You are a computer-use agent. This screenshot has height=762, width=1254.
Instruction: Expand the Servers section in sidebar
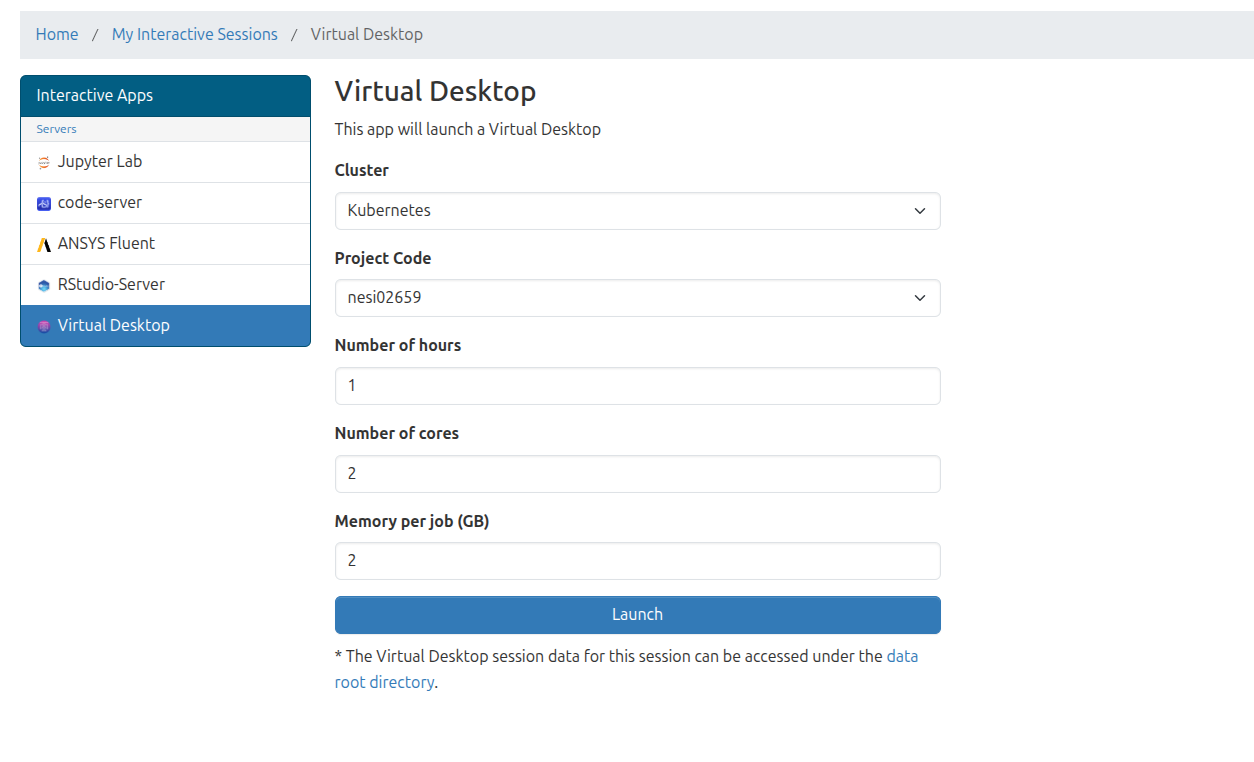56,128
